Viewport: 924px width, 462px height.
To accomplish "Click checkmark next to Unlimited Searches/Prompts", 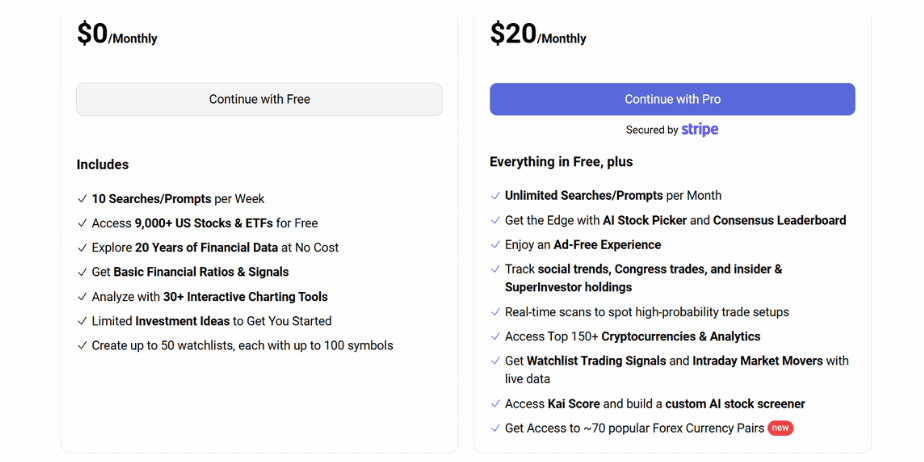I will pyautogui.click(x=495, y=196).
